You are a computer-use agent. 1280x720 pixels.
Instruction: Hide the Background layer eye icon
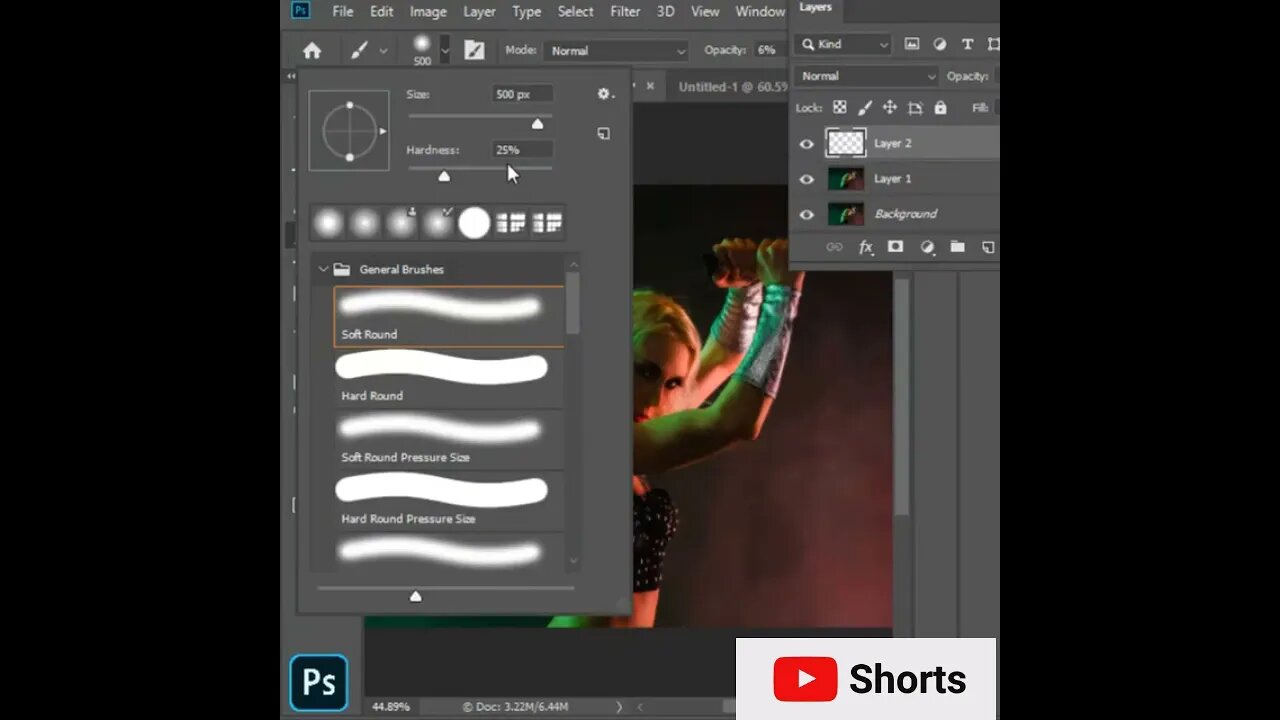pyautogui.click(x=807, y=214)
